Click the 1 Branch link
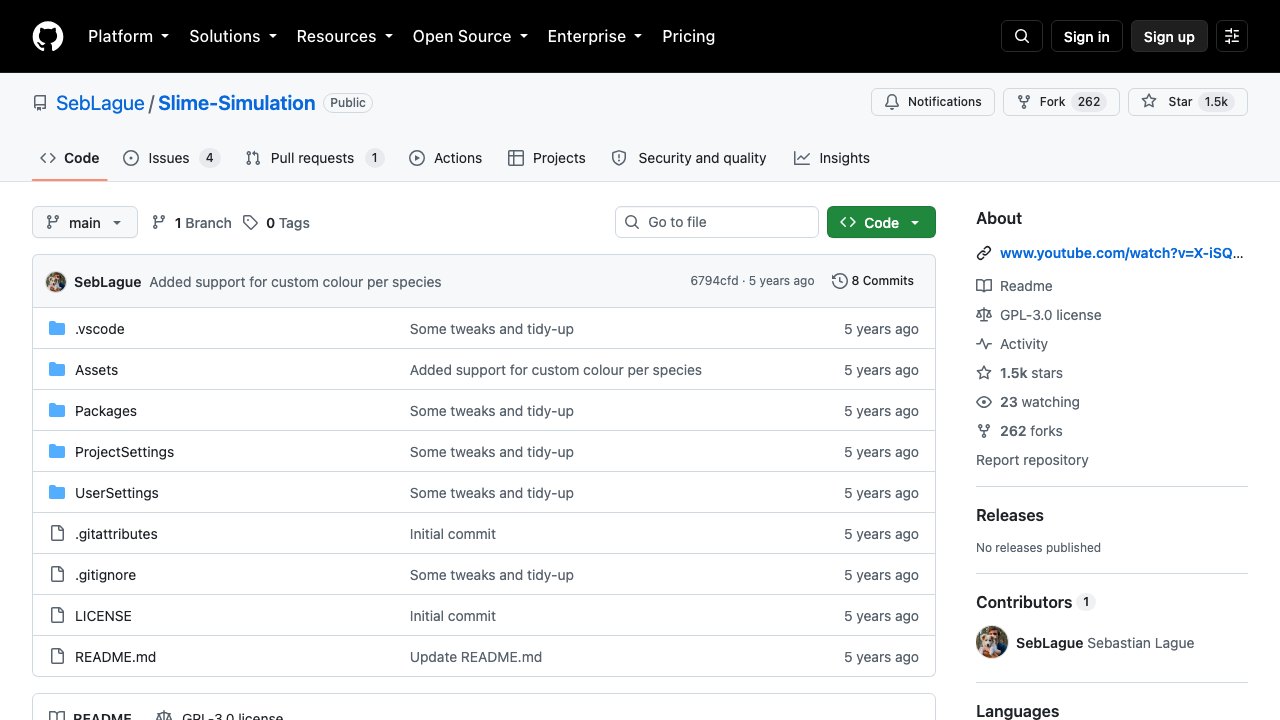The image size is (1280, 720). [192, 223]
